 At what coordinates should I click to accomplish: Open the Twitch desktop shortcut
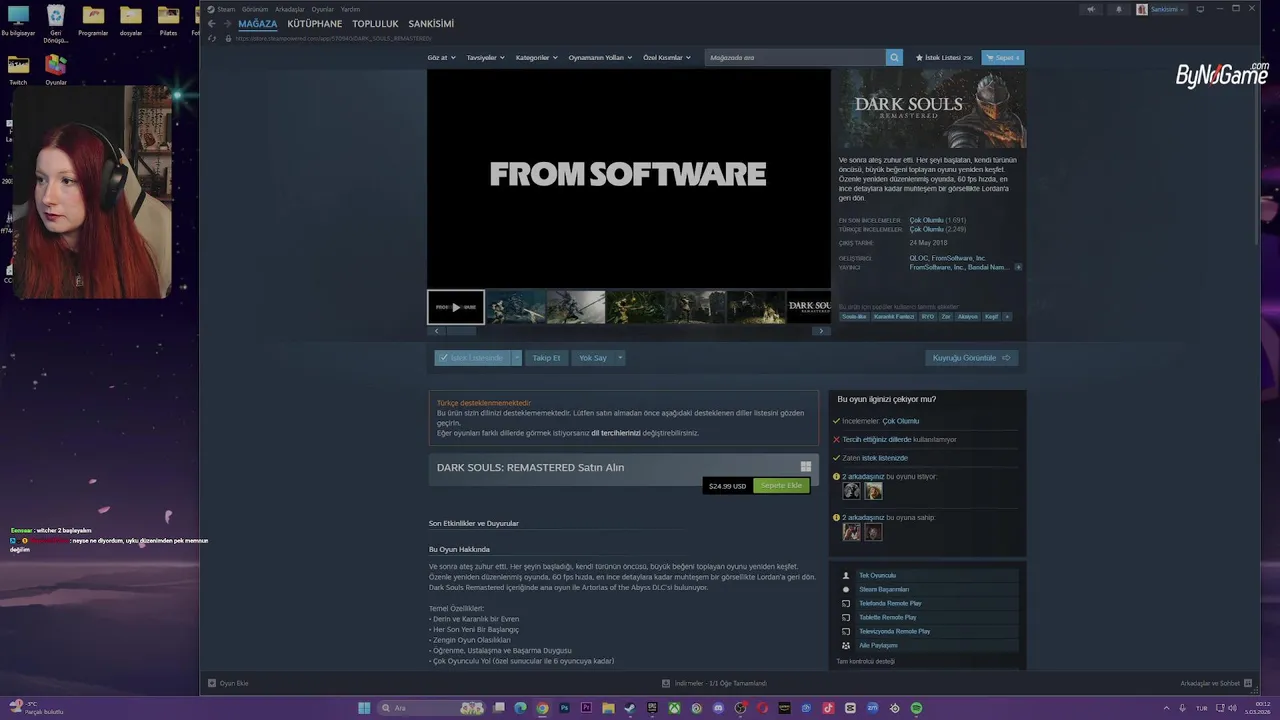point(18,70)
